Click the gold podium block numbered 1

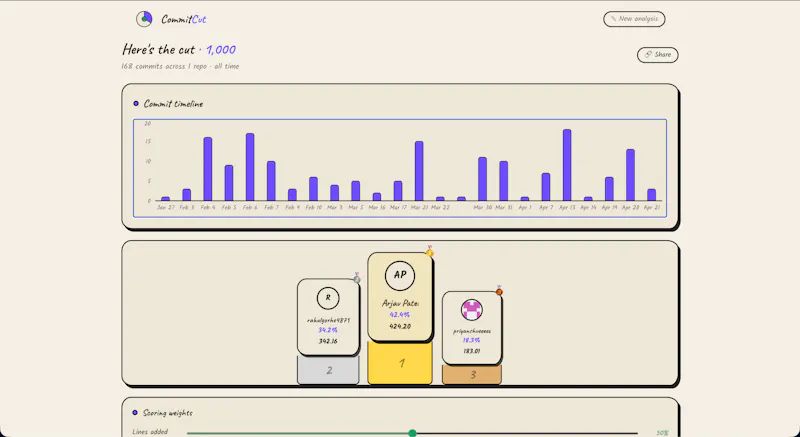coord(400,363)
